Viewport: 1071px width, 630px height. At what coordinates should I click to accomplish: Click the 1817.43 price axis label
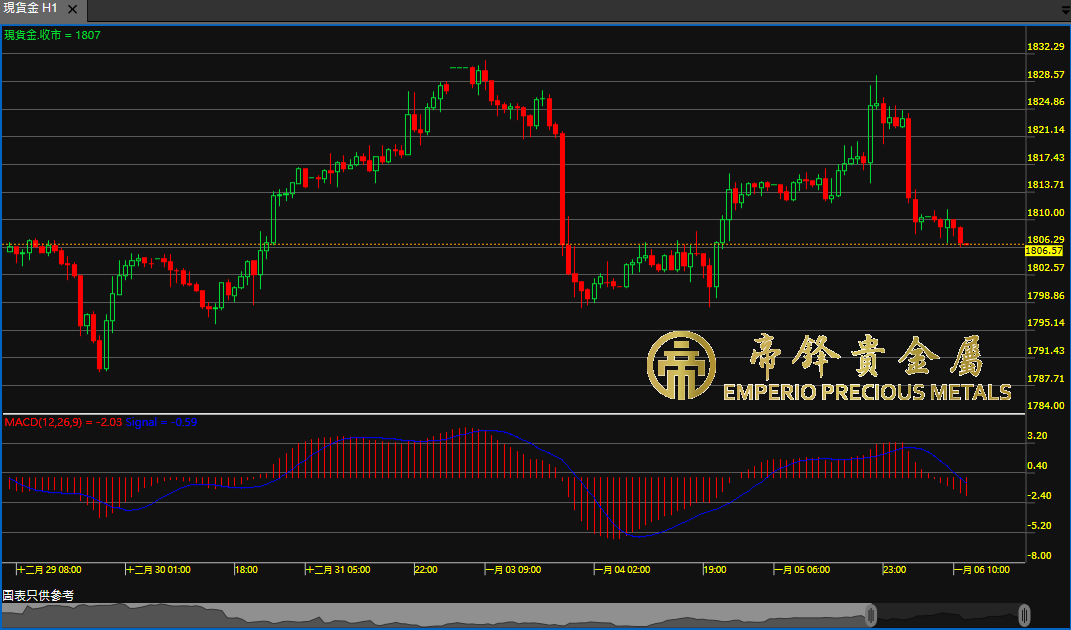pyautogui.click(x=1046, y=157)
